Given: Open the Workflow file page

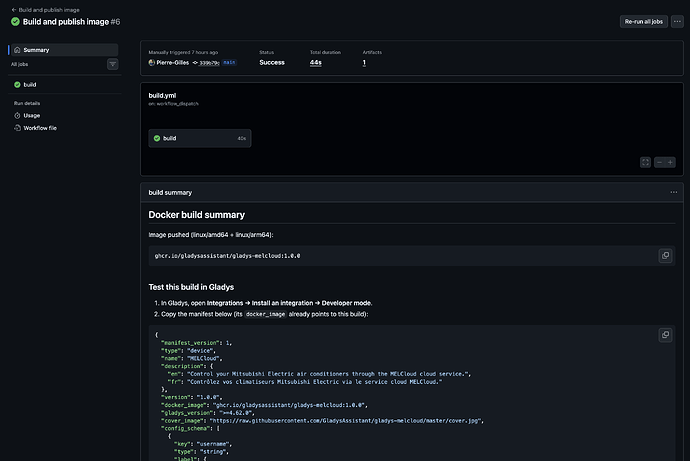Looking at the screenshot, I should coord(64,128).
